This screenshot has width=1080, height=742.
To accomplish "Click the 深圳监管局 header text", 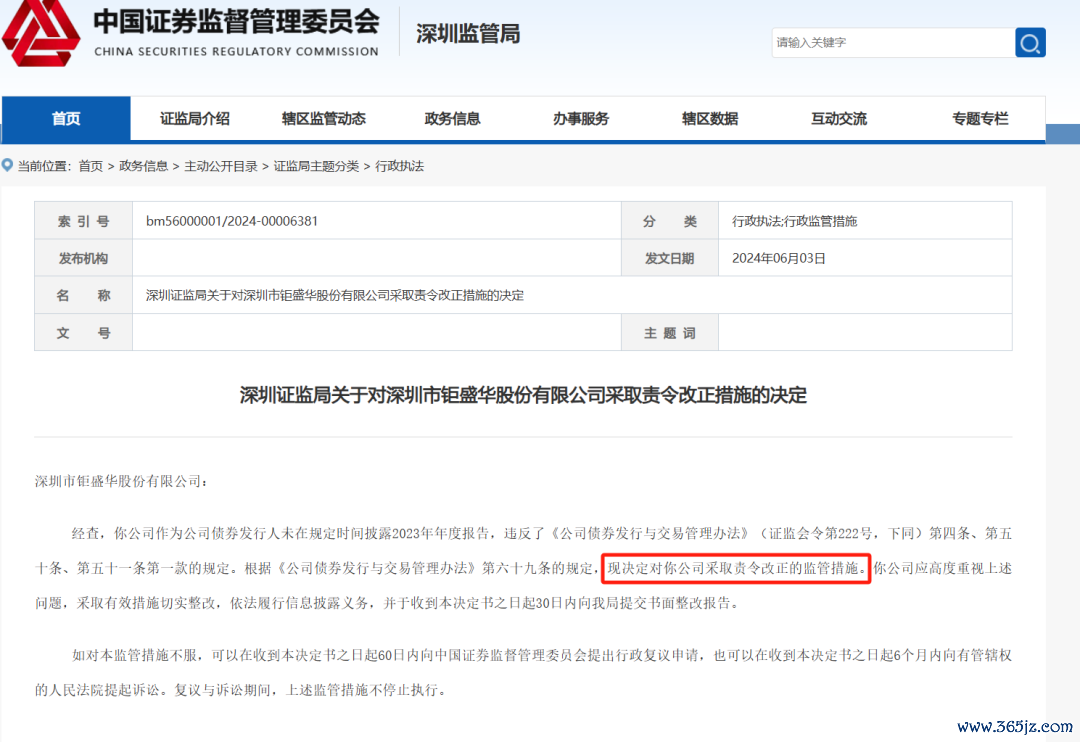I will tap(468, 34).
